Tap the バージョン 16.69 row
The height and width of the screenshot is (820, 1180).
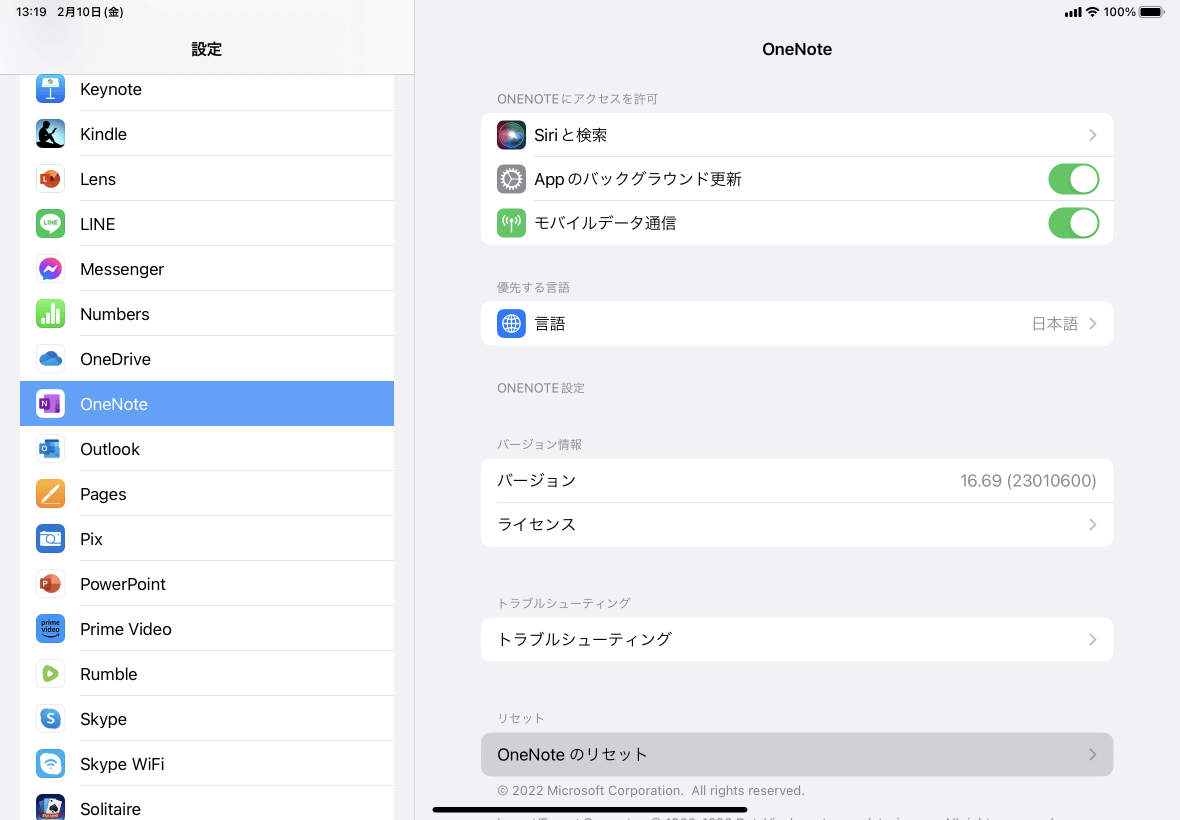coord(797,481)
